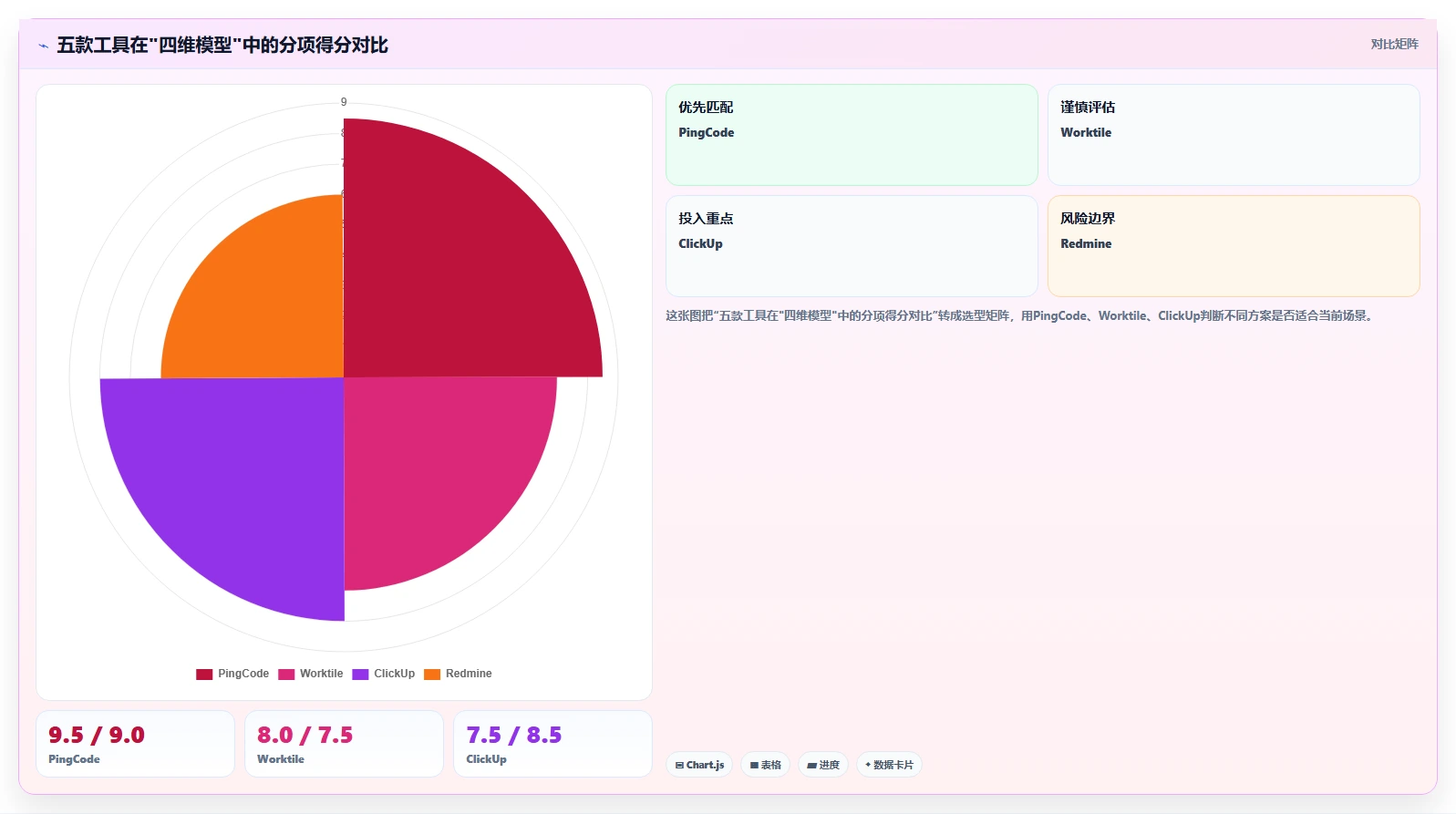Click the 风险边界 heading
The image size is (1456, 814).
(1088, 218)
